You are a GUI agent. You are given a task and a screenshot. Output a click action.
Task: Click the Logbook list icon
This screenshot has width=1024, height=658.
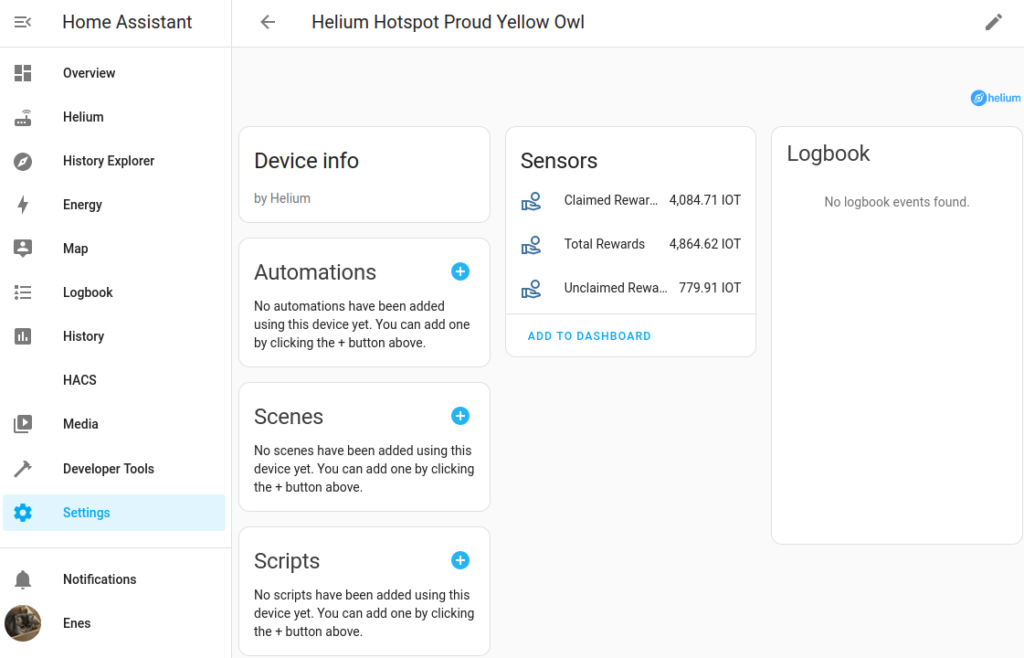(x=23, y=292)
